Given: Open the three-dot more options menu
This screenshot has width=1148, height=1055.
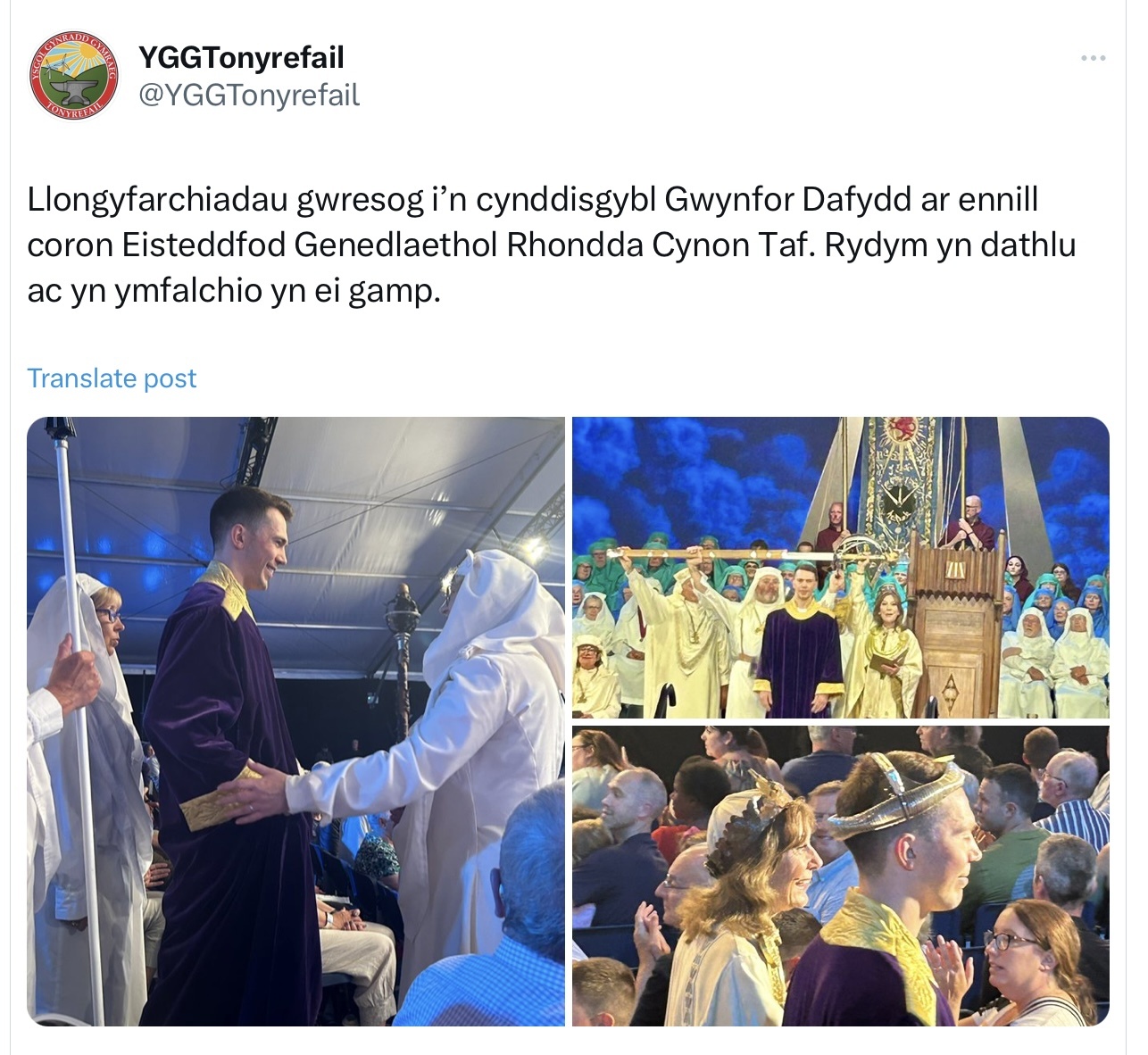Looking at the screenshot, I should click(1093, 58).
